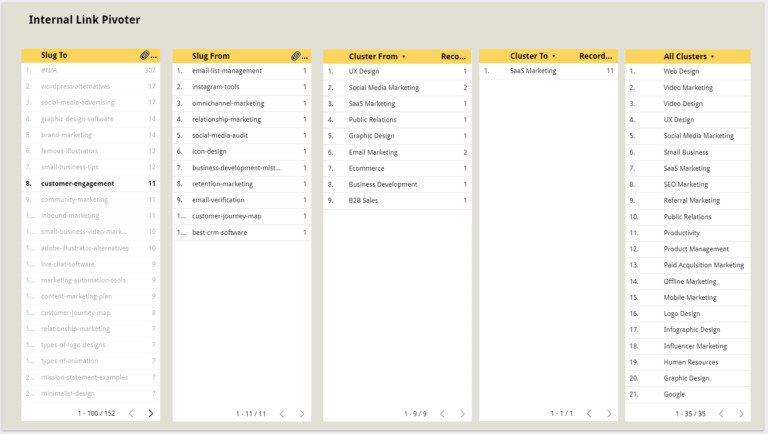Select Influencer Marketing in All Clusters
Viewport: 768px width, 434px height.
688,346
